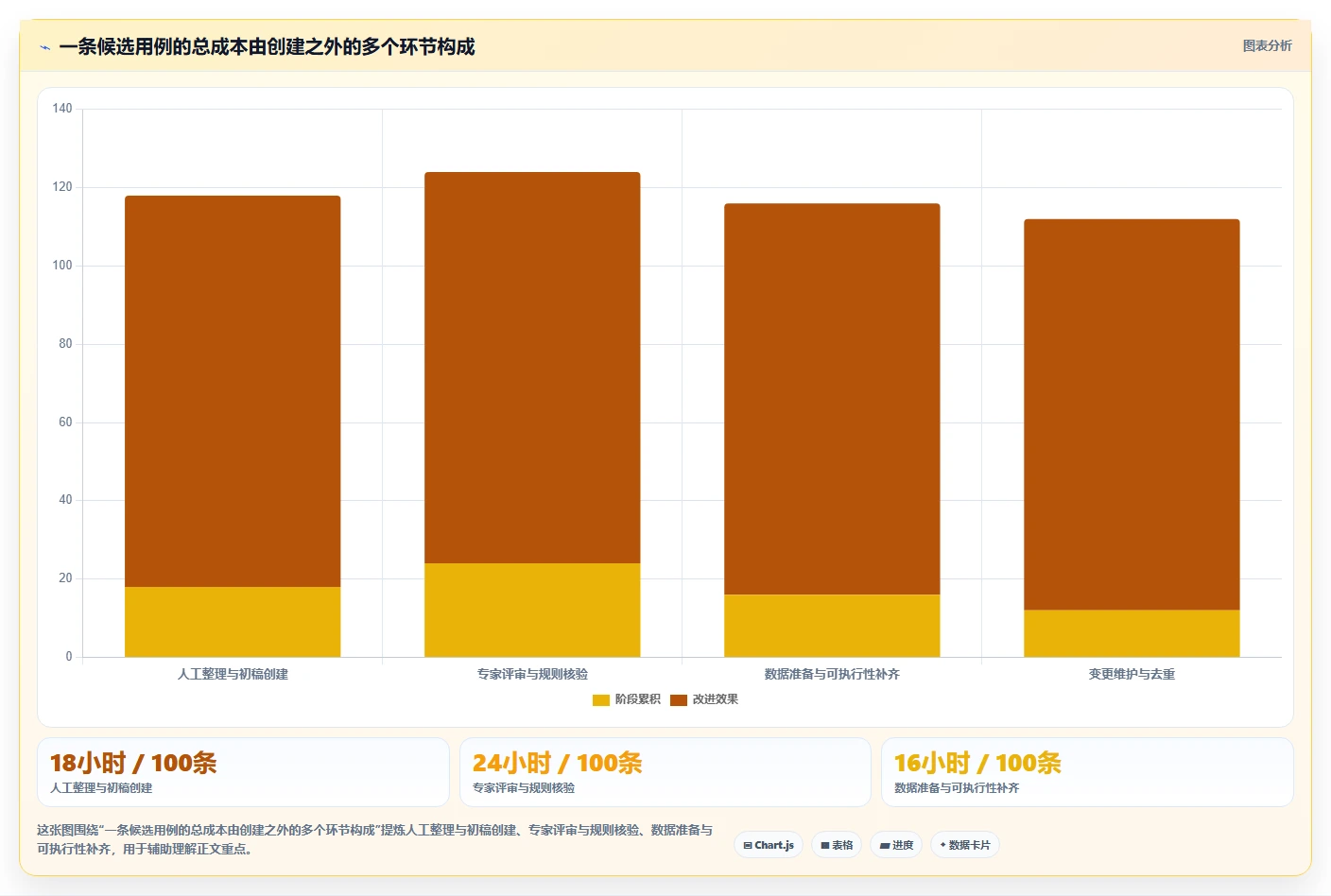Click the y-axis value 20
This screenshot has height=896, width=1331.
tap(65, 578)
